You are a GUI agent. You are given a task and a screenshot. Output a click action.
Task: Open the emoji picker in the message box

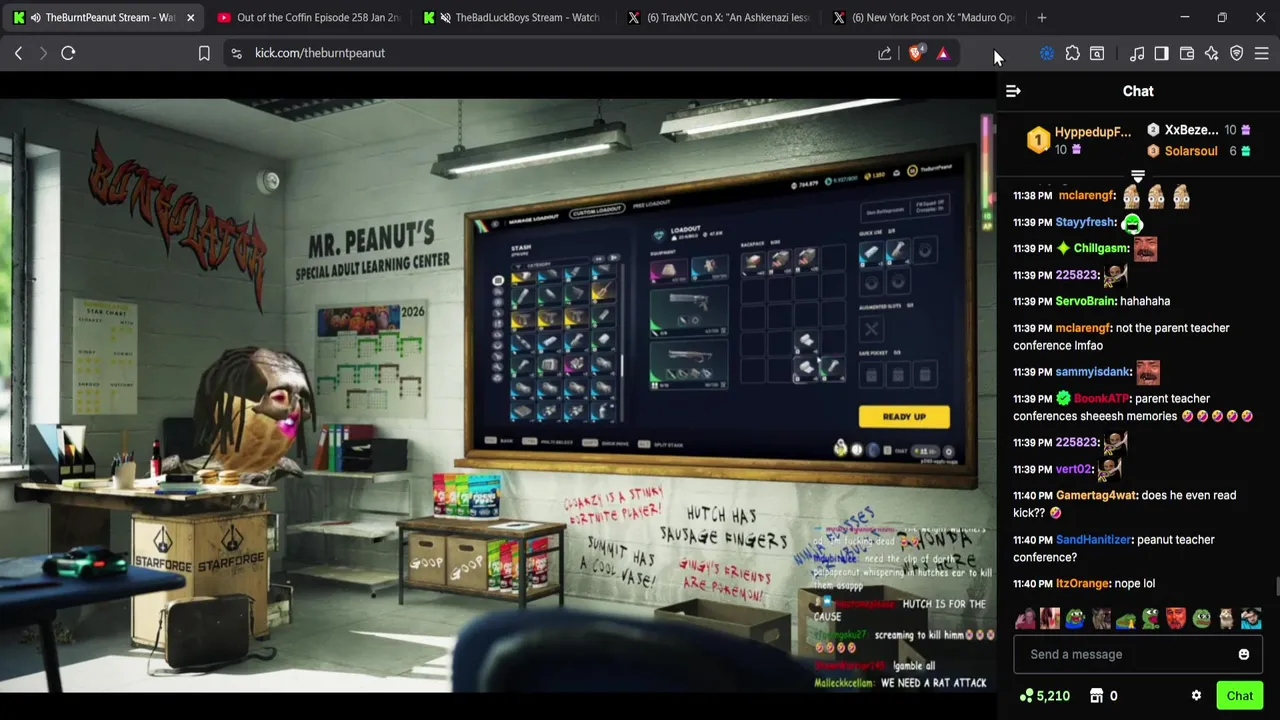[1244, 654]
